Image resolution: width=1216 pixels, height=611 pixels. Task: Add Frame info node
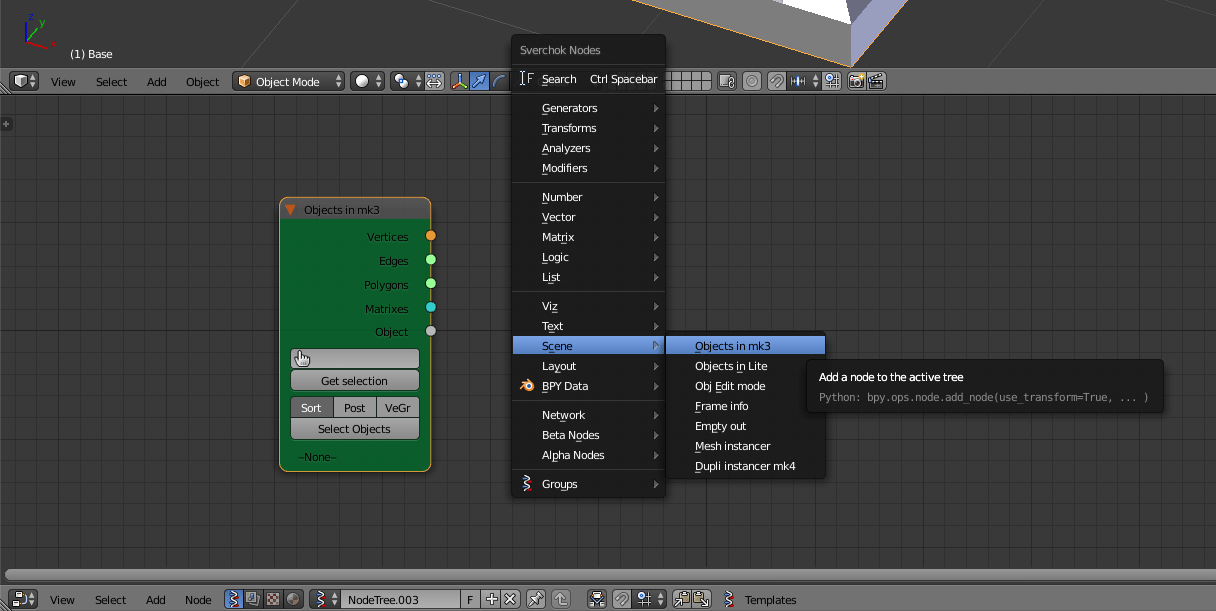coord(746,406)
